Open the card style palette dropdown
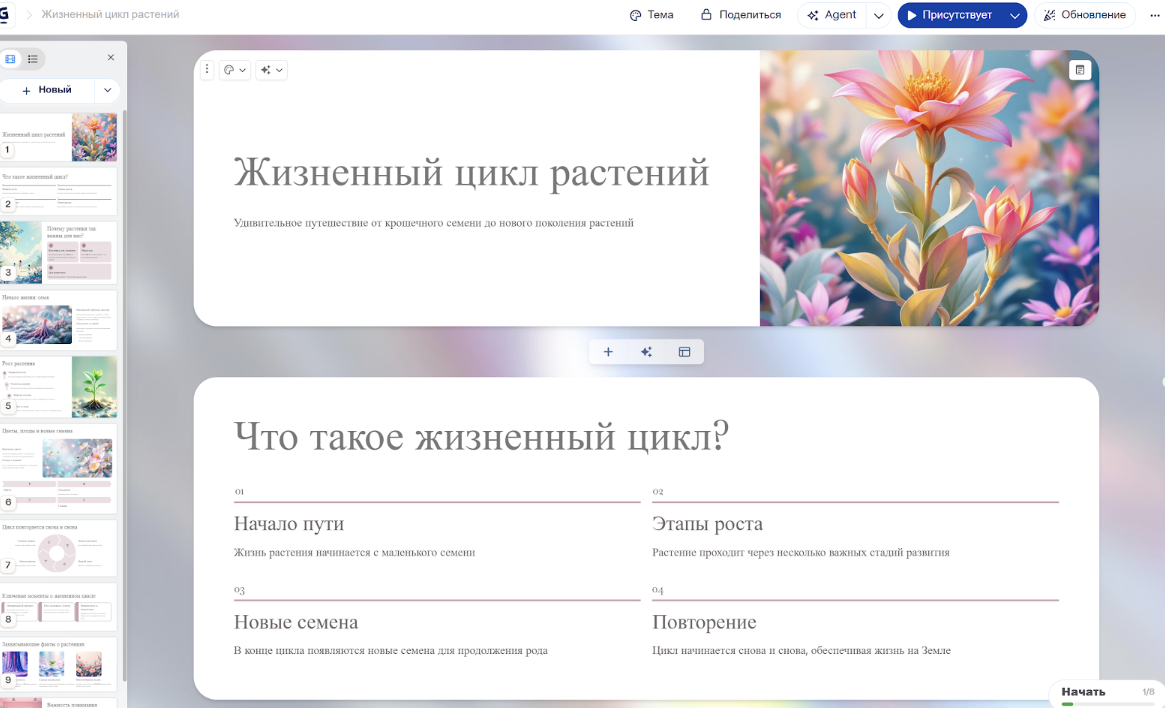 (234, 70)
